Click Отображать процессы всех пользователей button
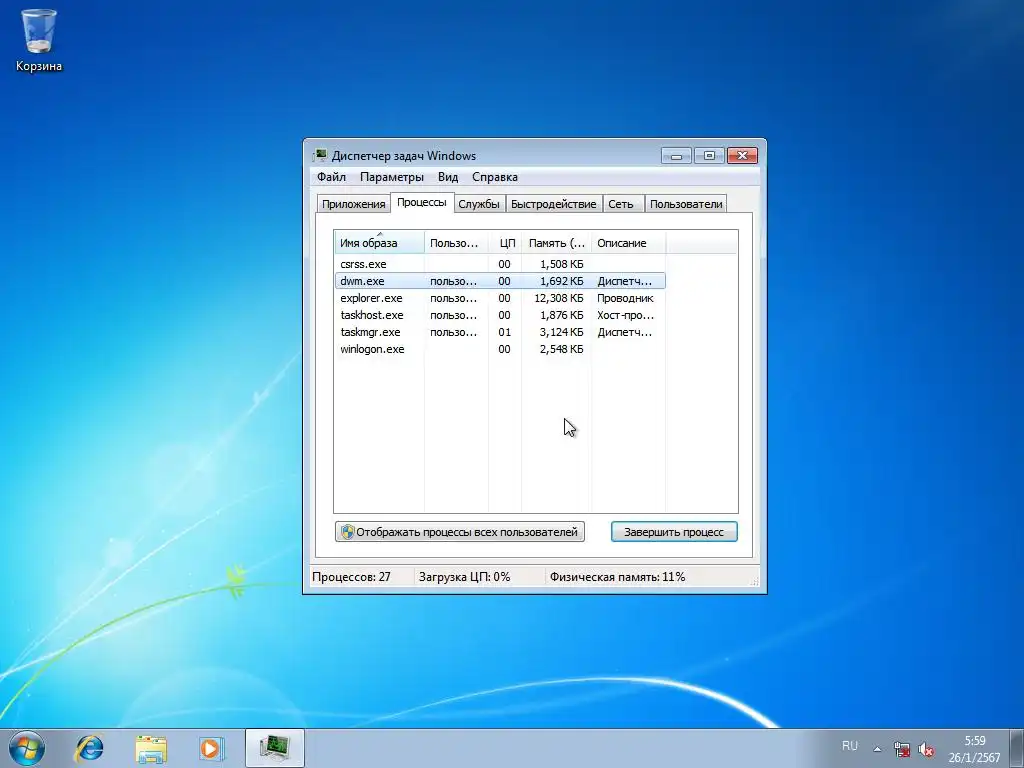This screenshot has height=768, width=1024. (460, 532)
